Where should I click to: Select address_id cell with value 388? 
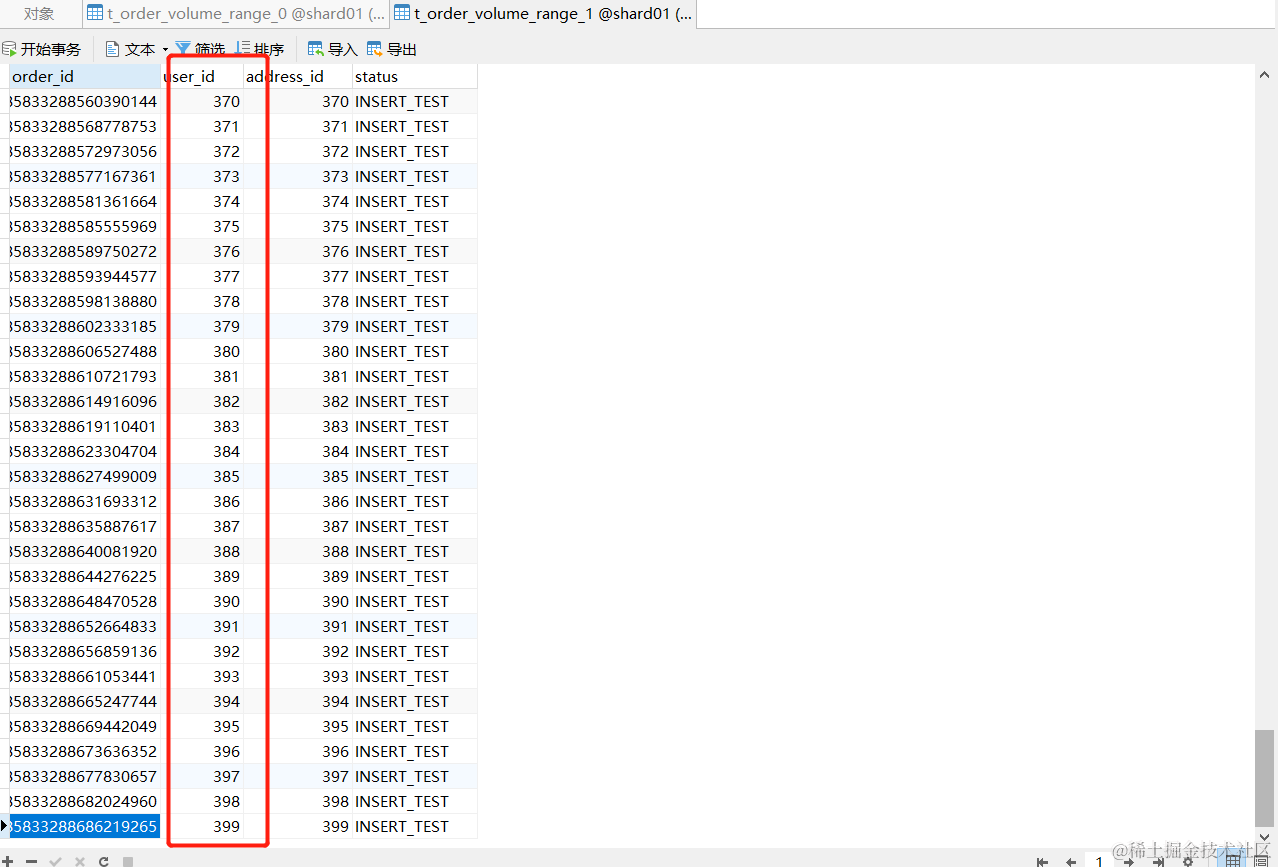point(297,551)
